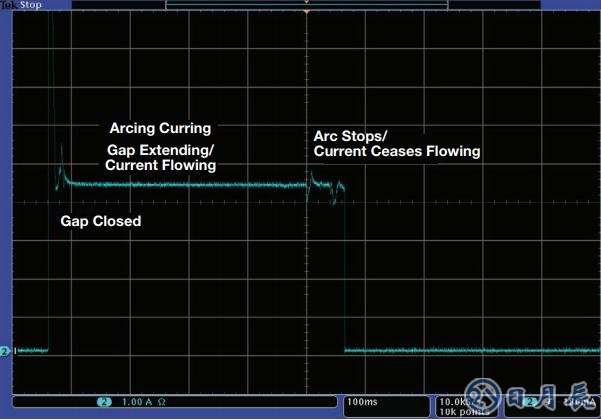Click the trigger level readout at bottom right

(x=577, y=402)
